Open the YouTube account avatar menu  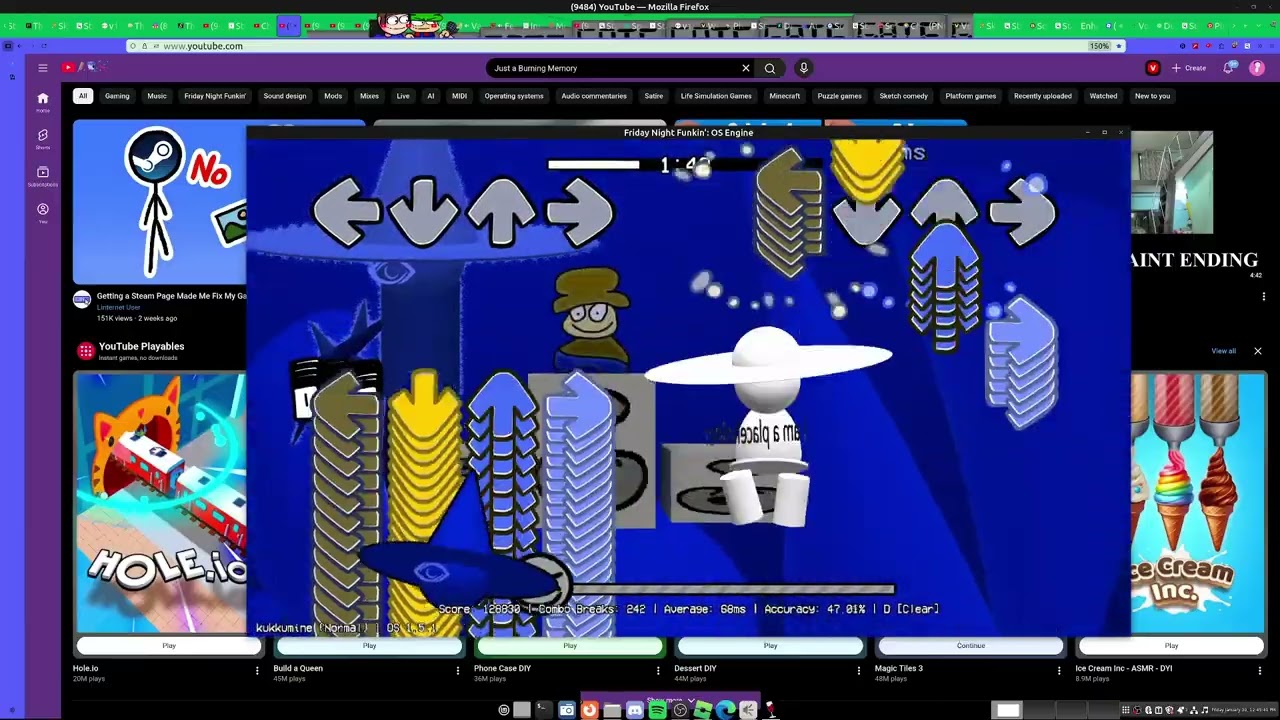tap(1257, 68)
